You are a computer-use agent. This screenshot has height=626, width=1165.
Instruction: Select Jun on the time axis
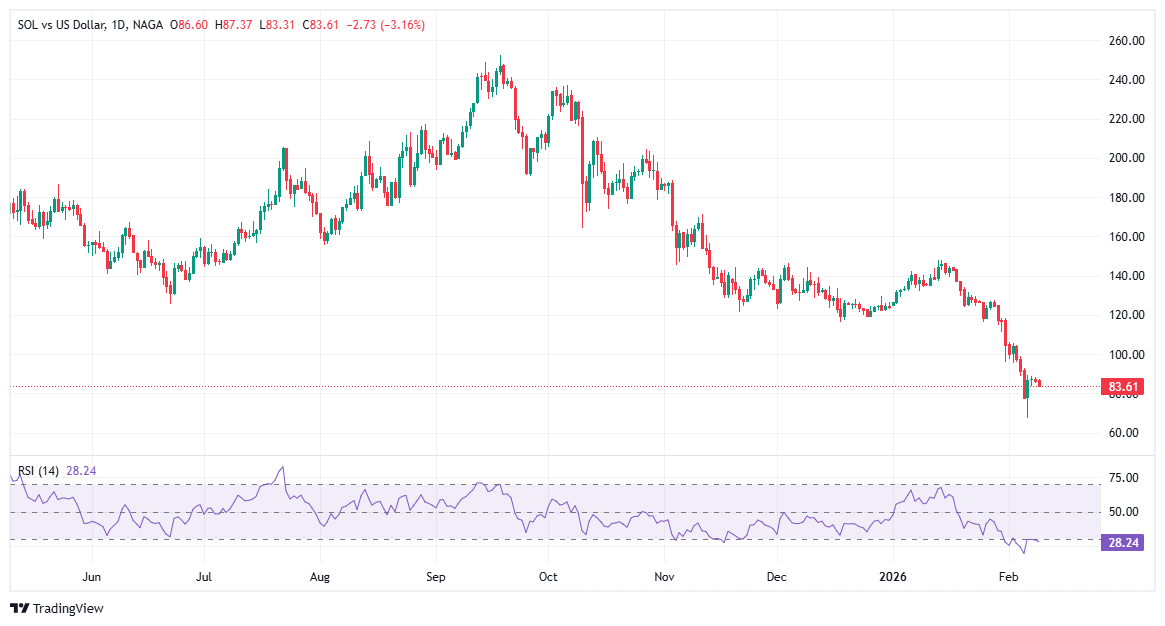92,577
